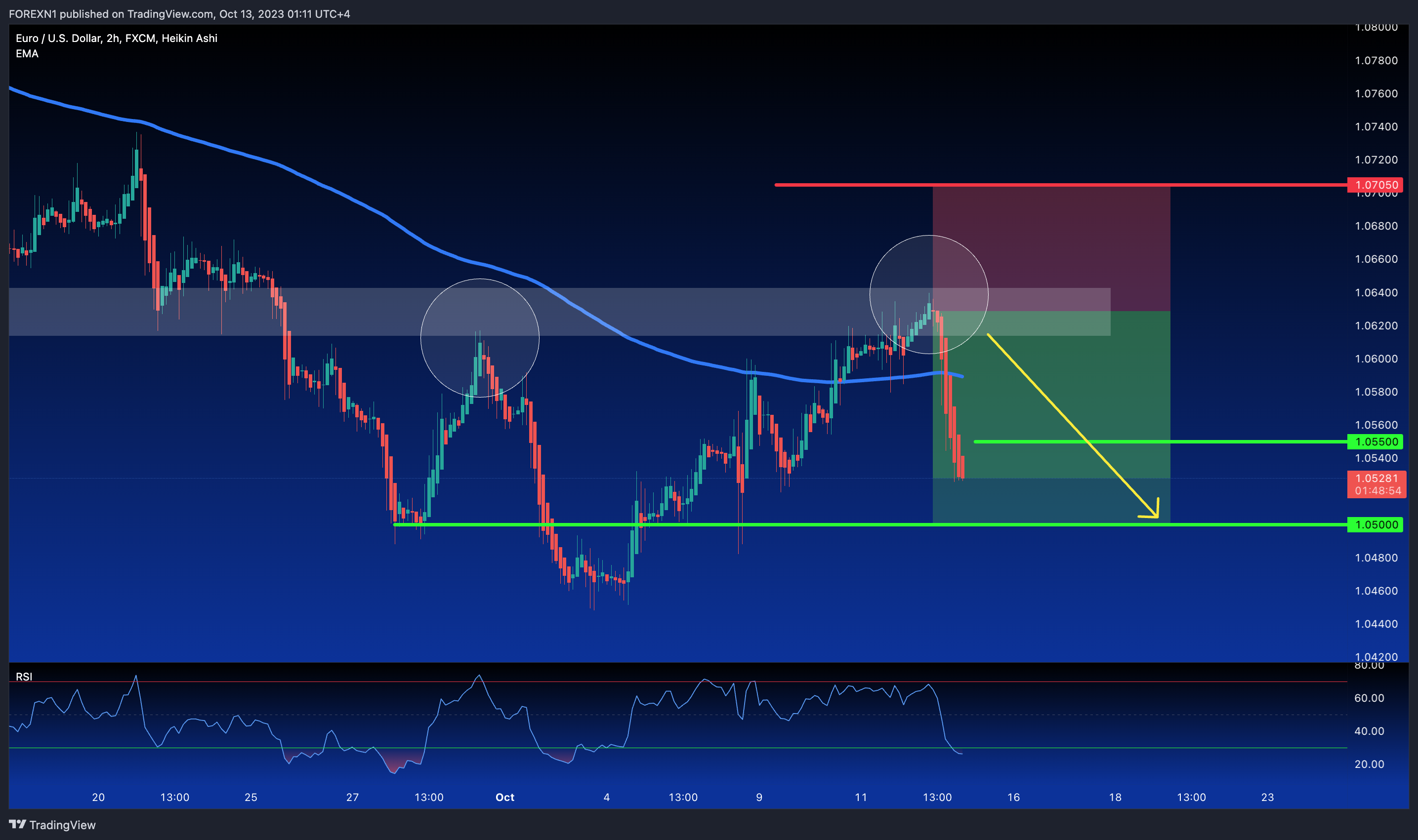This screenshot has width=1418, height=840.
Task: Select the RSI indicator label
Action: pyautogui.click(x=24, y=677)
